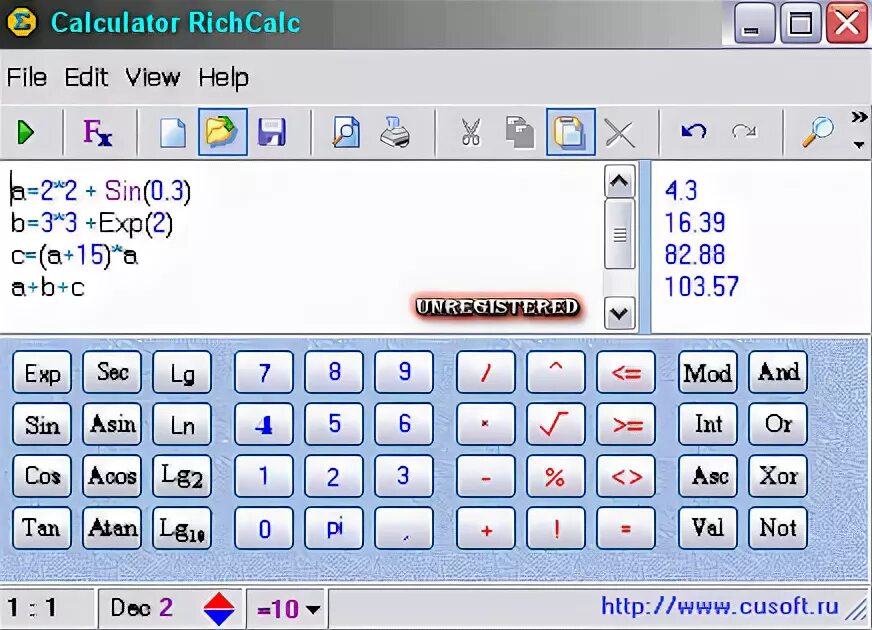Tap digit 0 on keypad
Screen dimensions: 872x630
click(x=264, y=528)
